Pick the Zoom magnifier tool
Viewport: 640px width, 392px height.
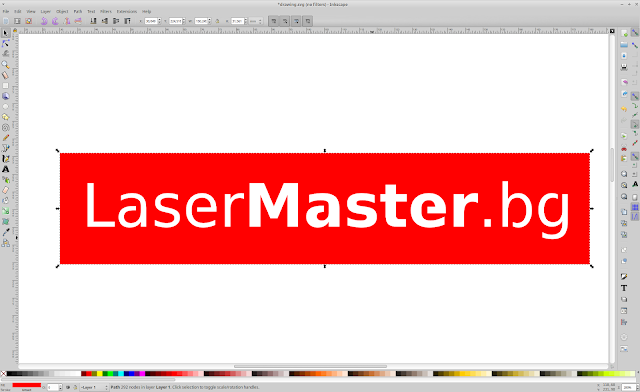tap(6, 65)
